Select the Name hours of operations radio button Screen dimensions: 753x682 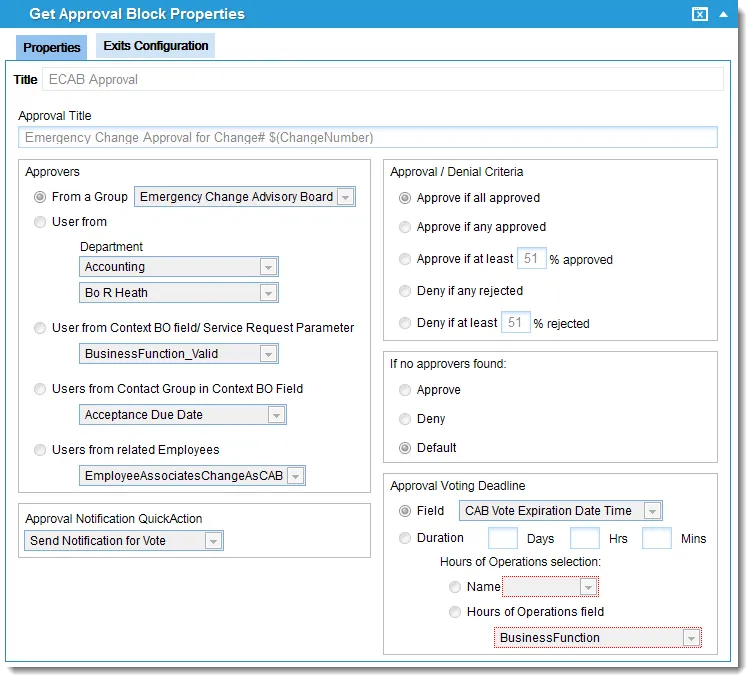click(455, 587)
